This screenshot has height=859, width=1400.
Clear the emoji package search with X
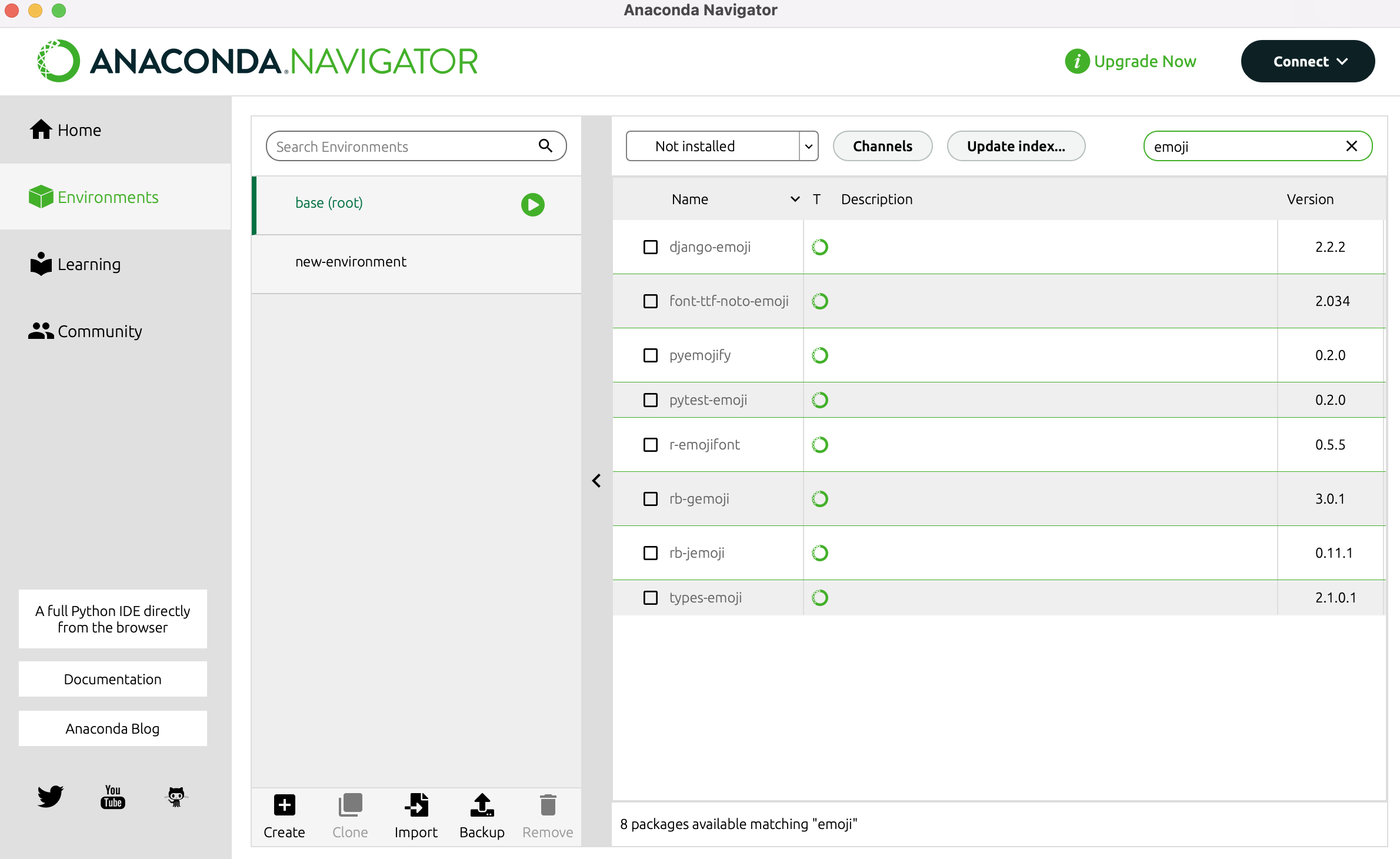pyautogui.click(x=1352, y=146)
